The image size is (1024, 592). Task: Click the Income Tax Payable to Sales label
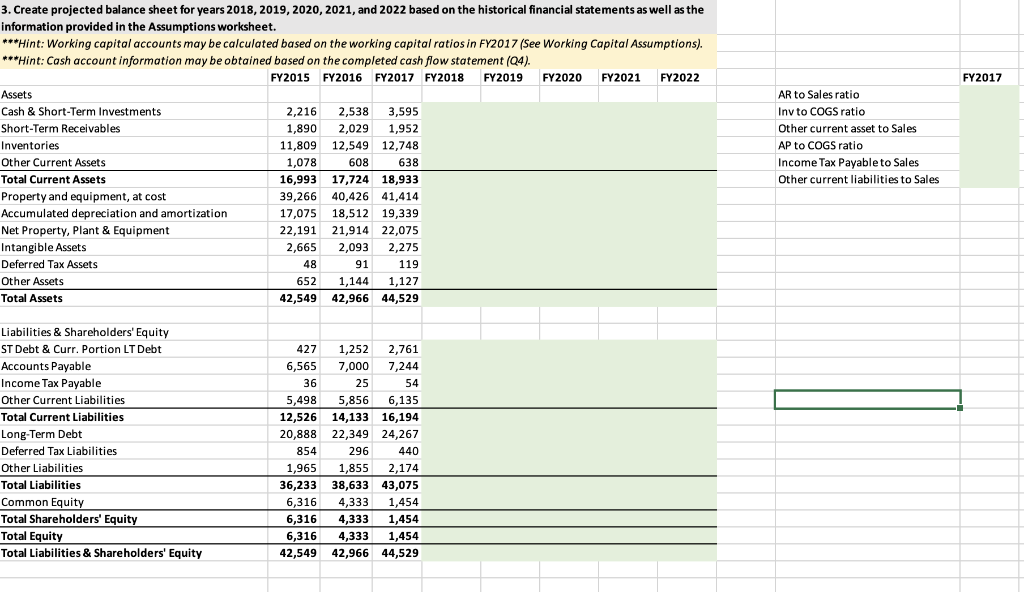click(834, 162)
